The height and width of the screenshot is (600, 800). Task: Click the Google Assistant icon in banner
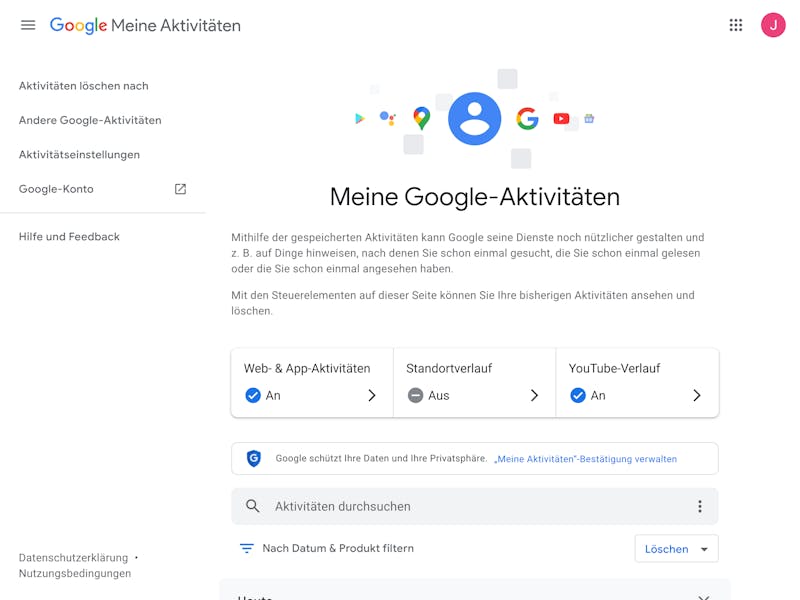tap(388, 118)
